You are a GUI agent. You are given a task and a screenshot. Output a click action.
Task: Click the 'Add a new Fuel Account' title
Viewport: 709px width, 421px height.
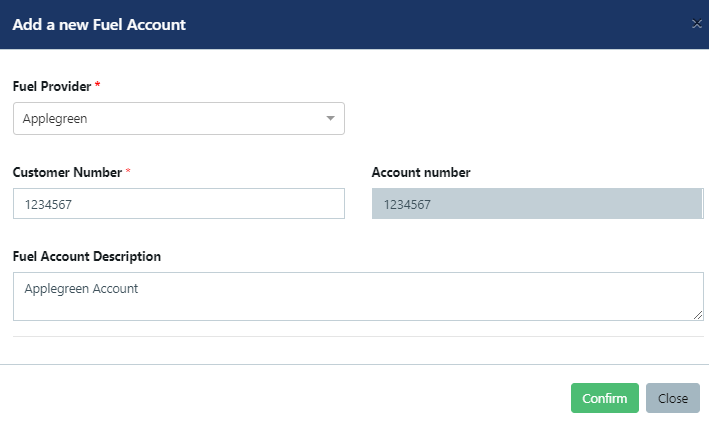point(99,24)
